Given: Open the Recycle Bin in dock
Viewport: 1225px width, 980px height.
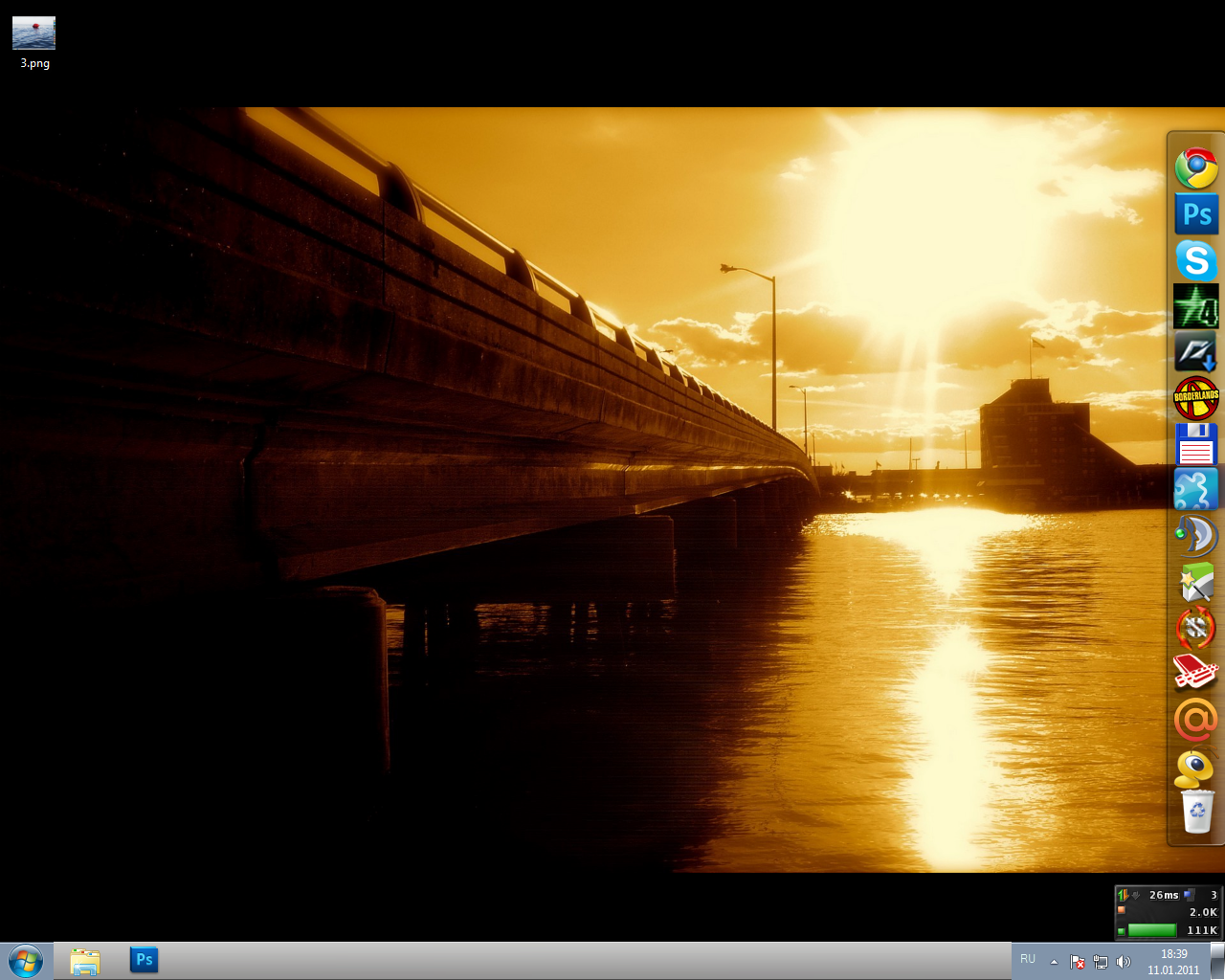Looking at the screenshot, I should [x=1196, y=813].
